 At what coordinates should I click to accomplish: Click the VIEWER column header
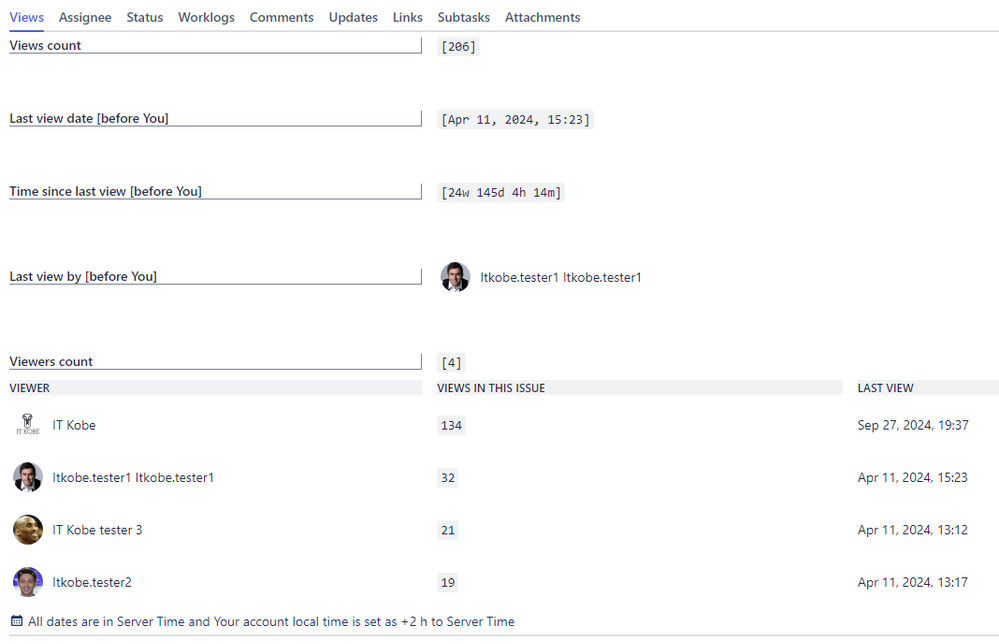click(x=29, y=388)
